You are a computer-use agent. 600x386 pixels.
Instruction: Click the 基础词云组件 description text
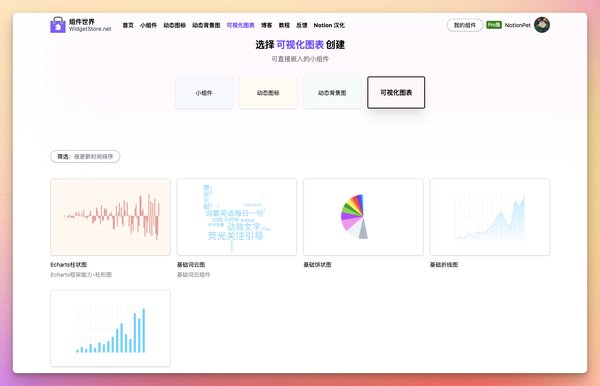pyautogui.click(x=193, y=275)
